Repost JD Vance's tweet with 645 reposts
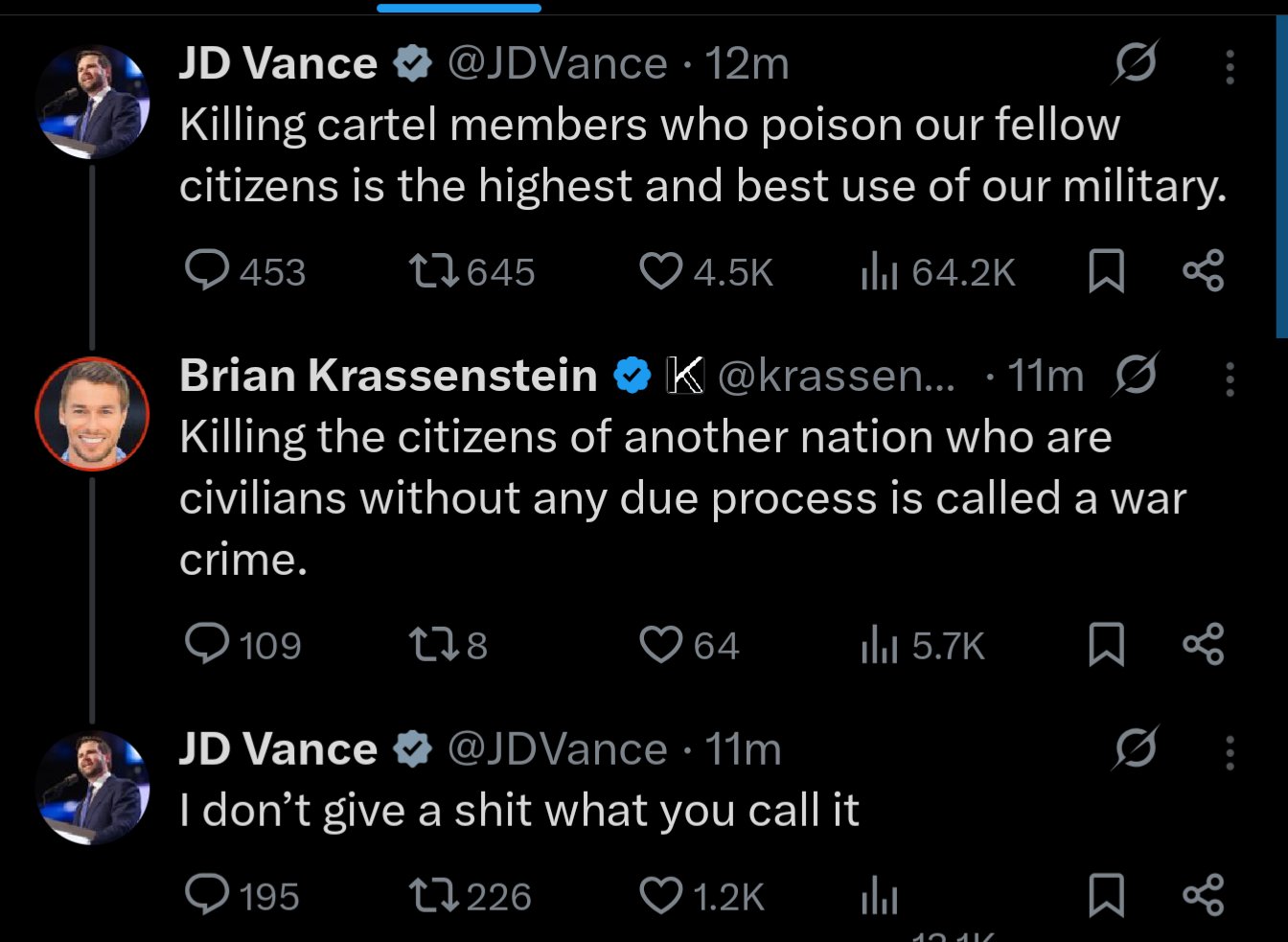The image size is (1288, 942). [433, 271]
